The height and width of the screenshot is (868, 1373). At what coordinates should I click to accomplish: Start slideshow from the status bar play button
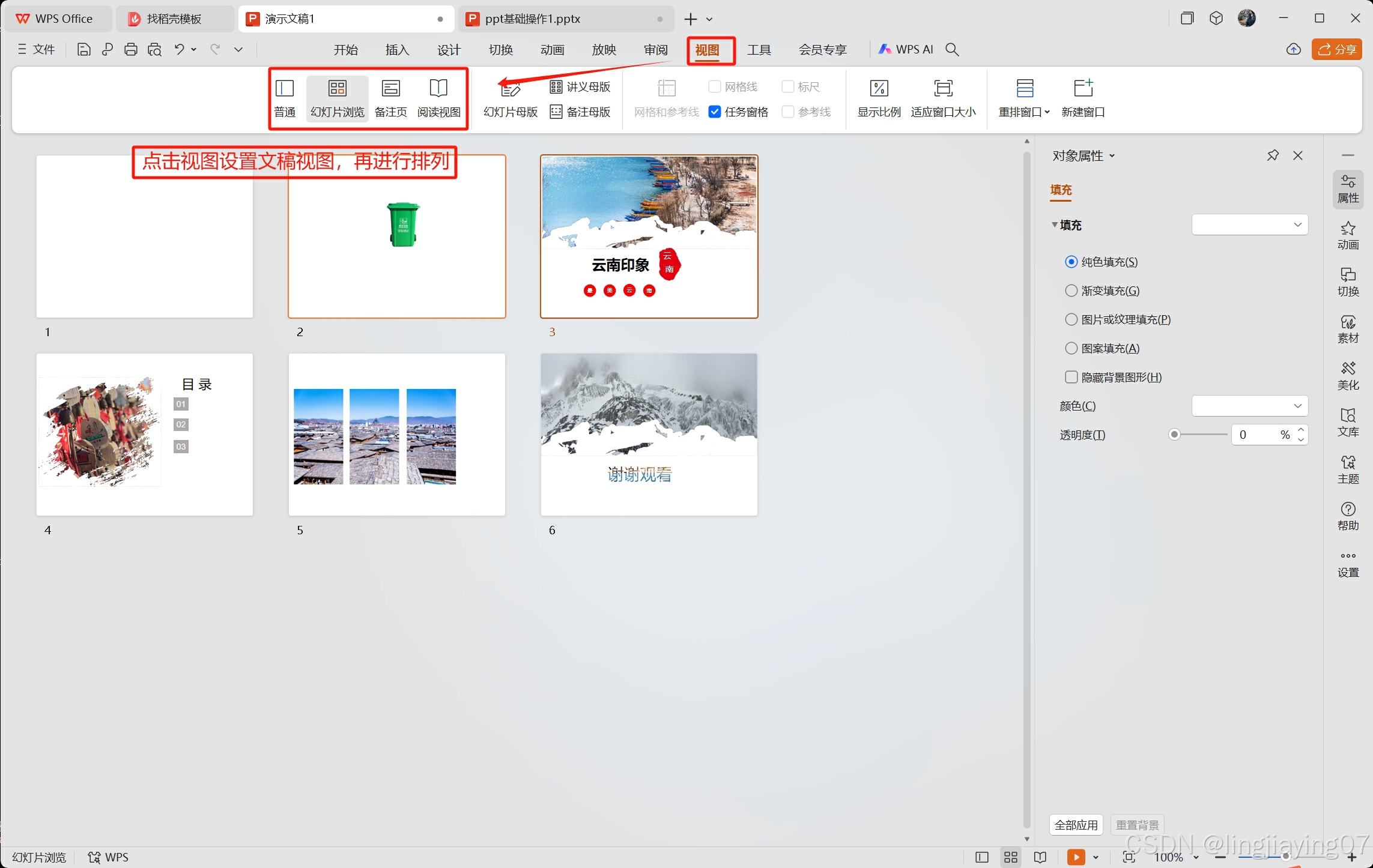(x=1076, y=857)
